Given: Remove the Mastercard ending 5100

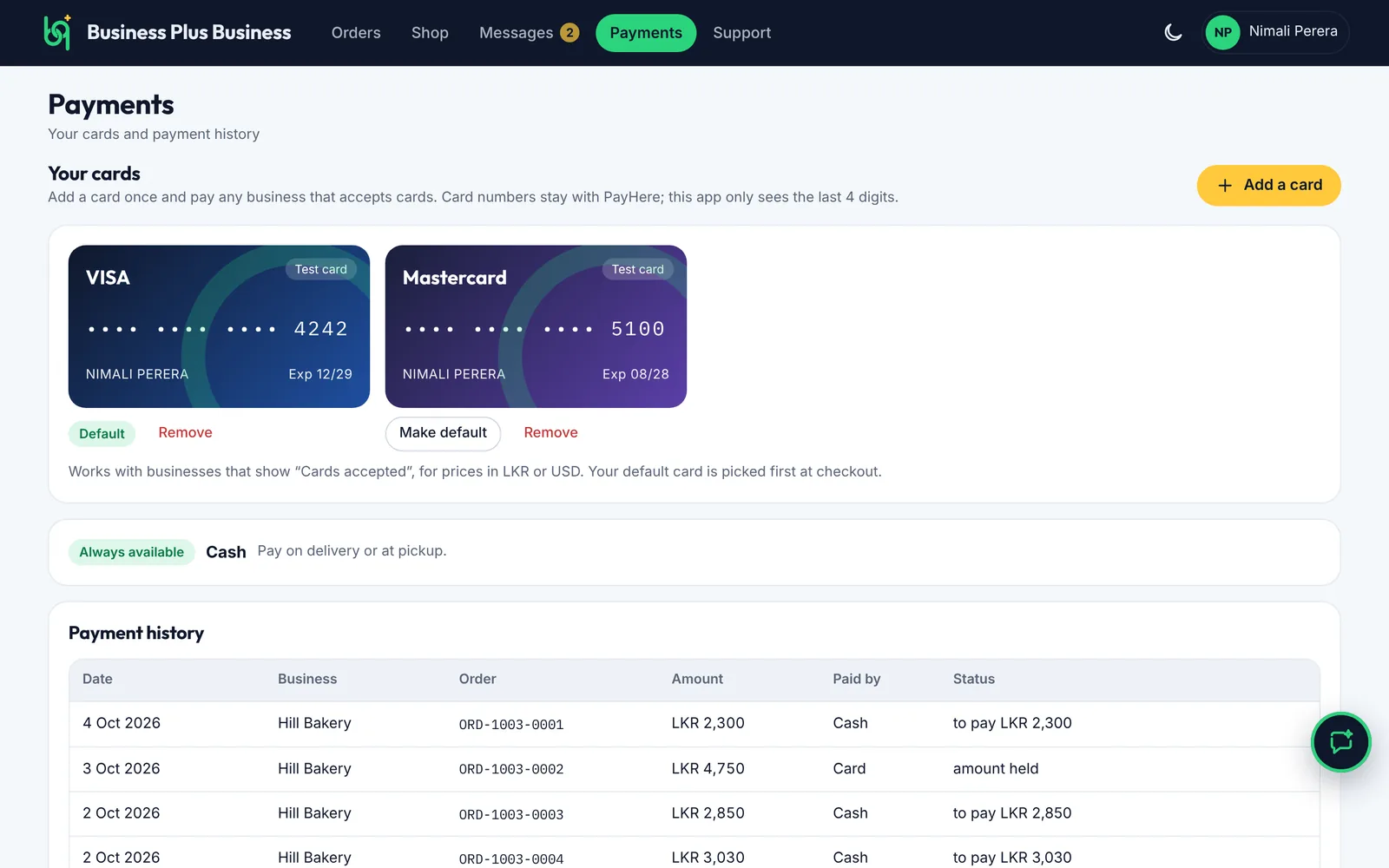Looking at the screenshot, I should (x=550, y=432).
